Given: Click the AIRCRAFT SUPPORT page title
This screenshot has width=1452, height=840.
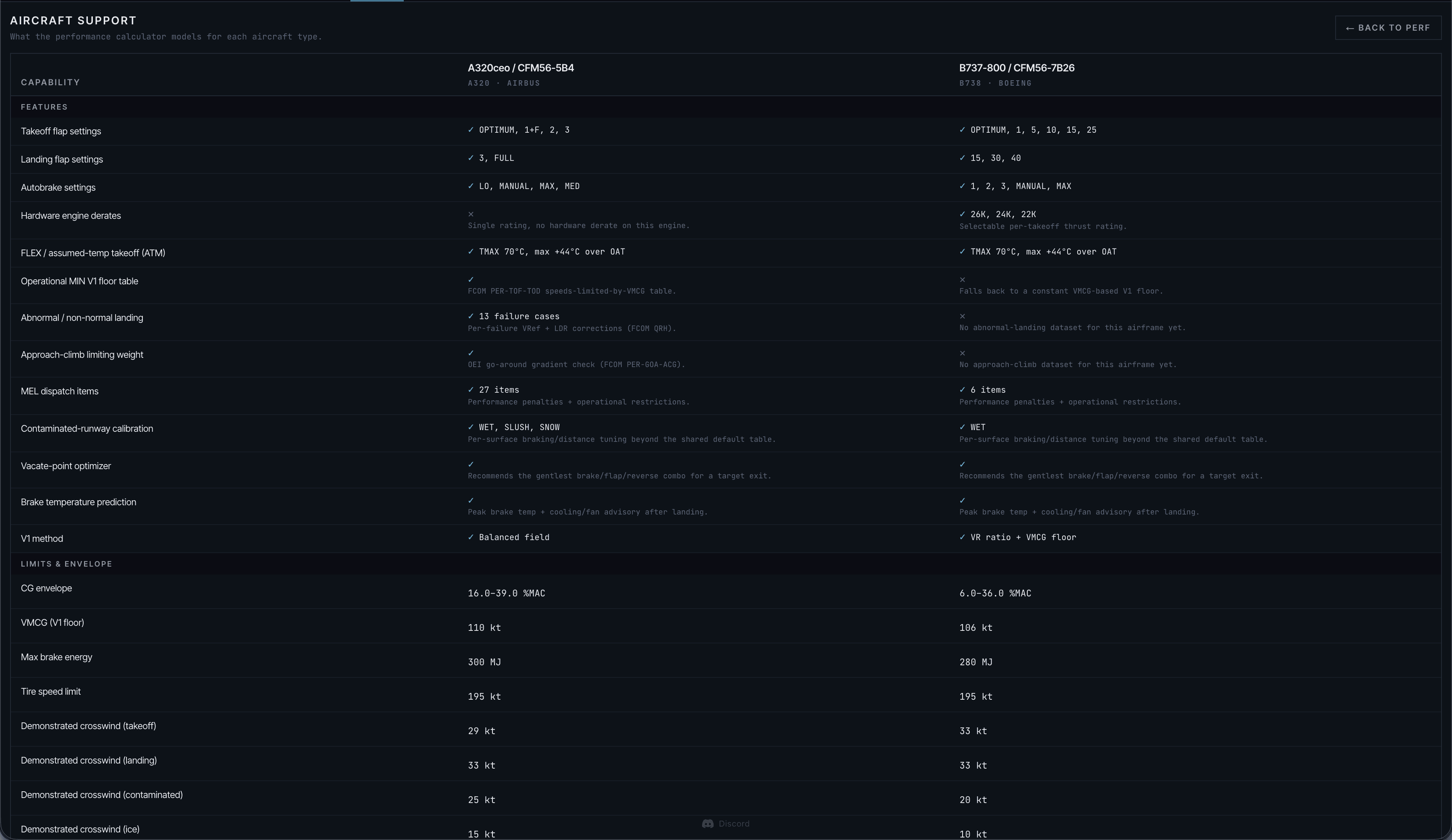Looking at the screenshot, I should coord(73,21).
